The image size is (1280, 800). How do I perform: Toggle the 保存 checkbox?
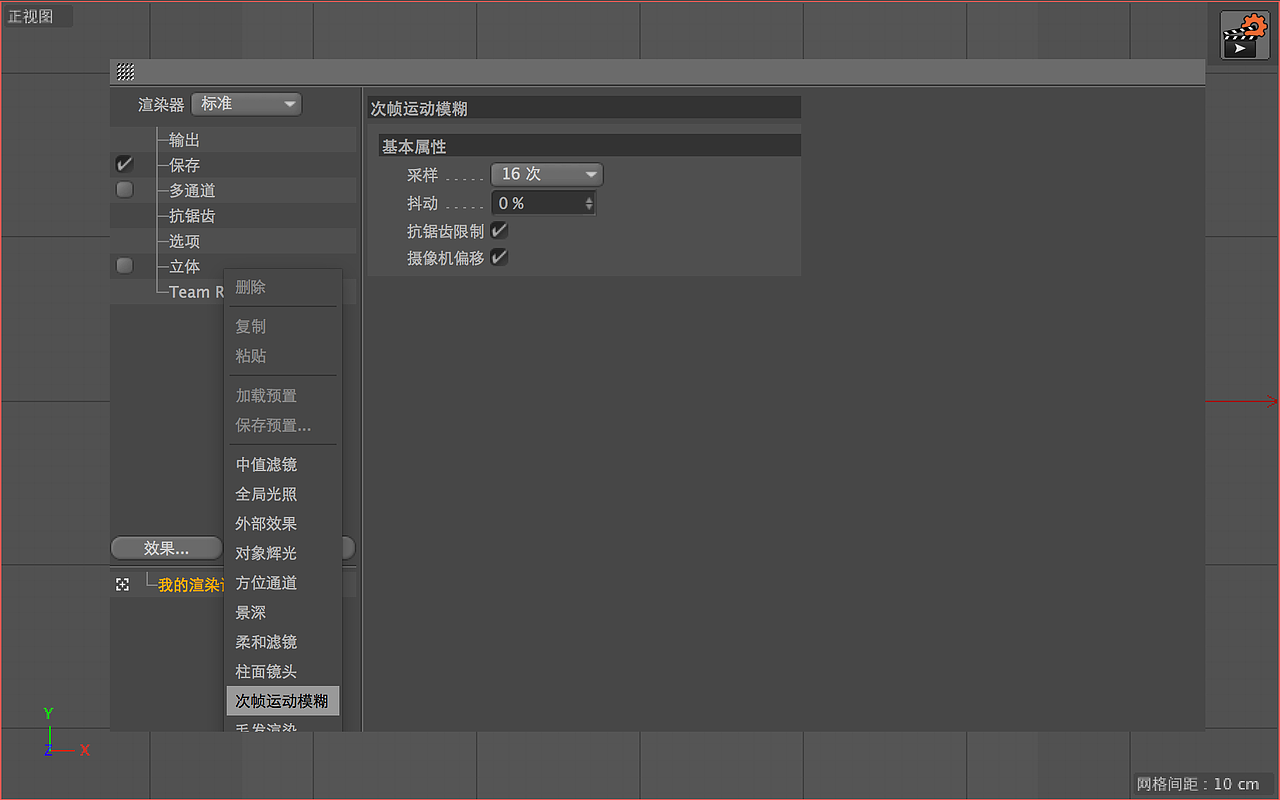(x=124, y=165)
